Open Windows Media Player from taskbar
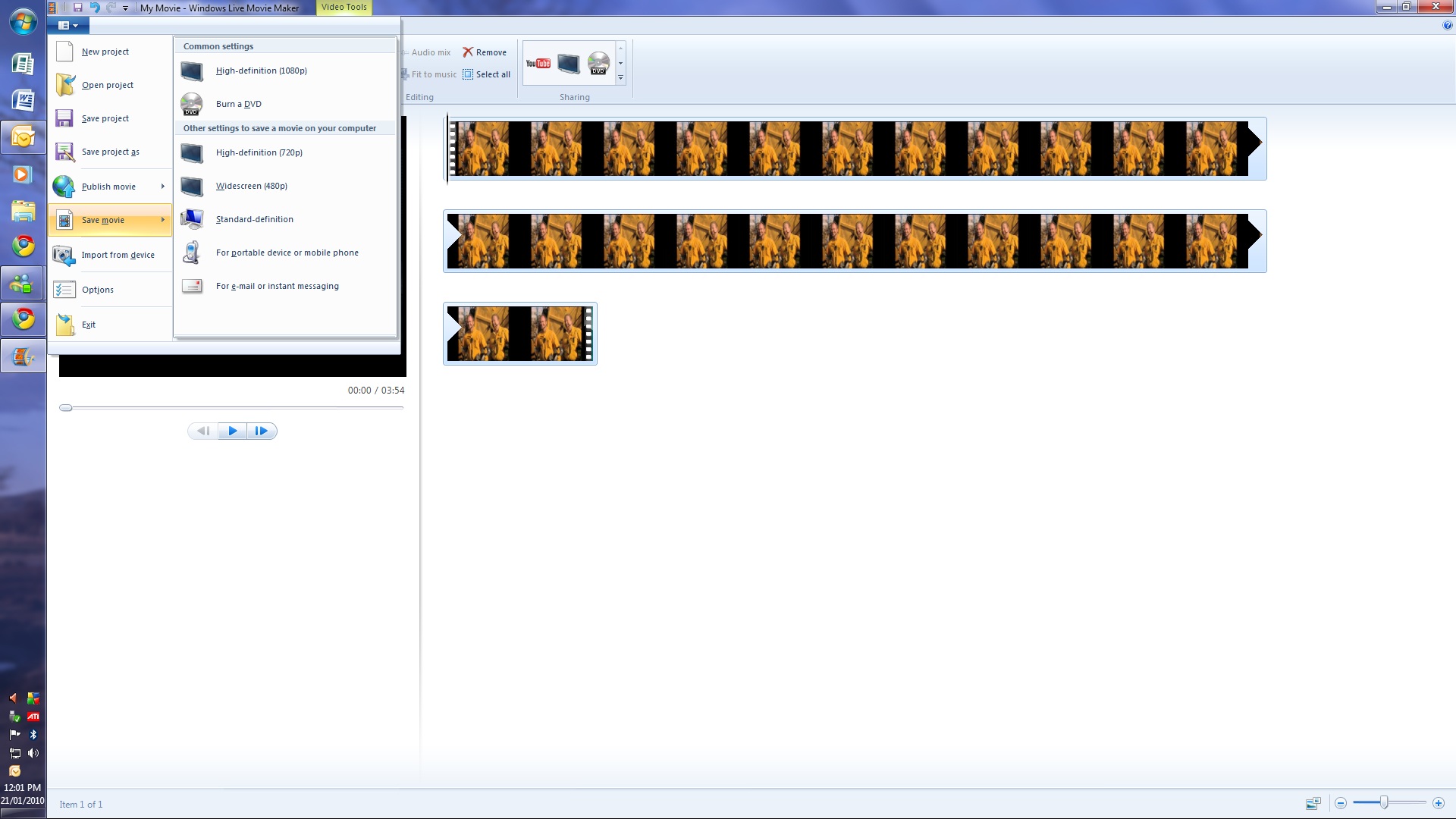This screenshot has height=819, width=1456. tap(23, 174)
